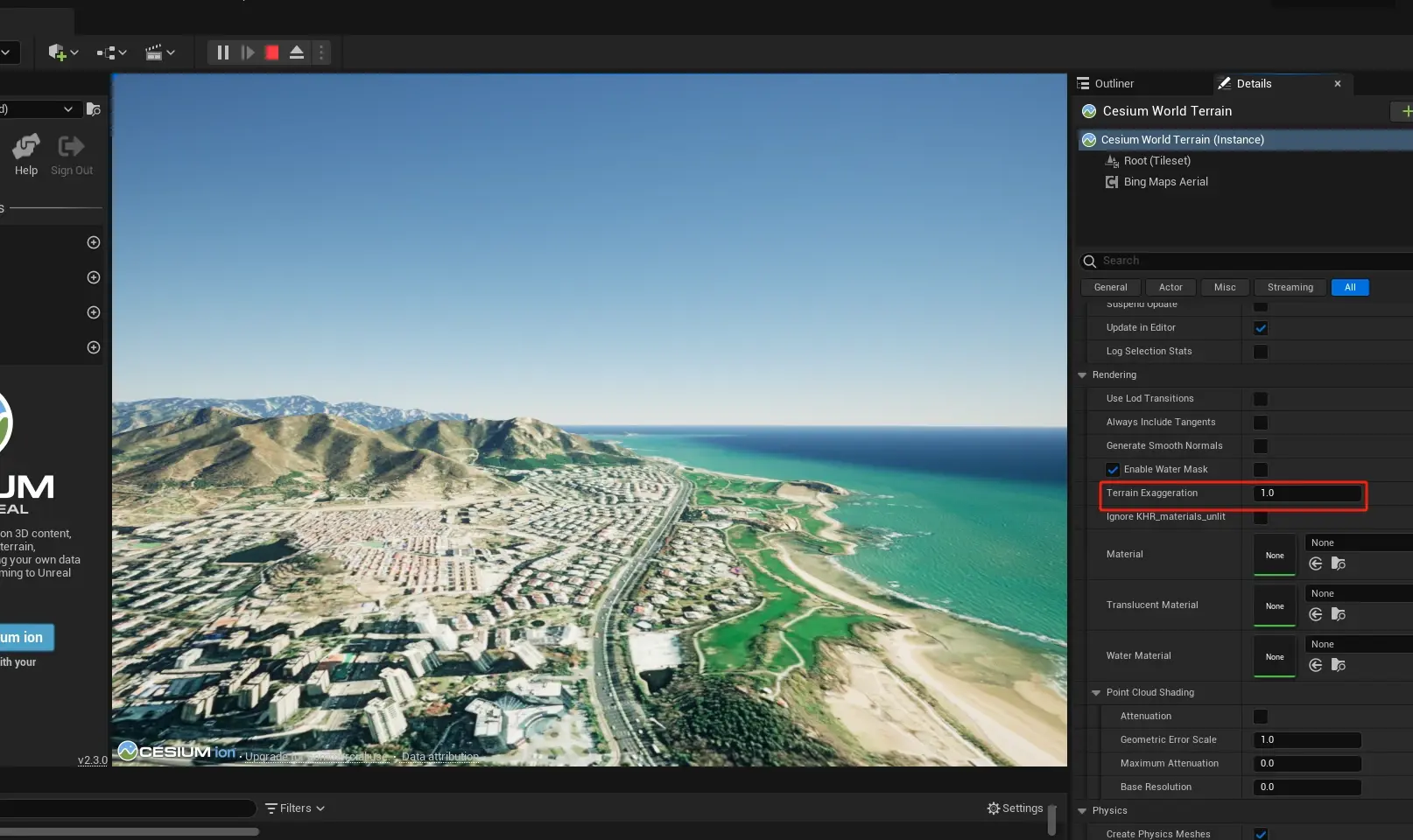Enable Use Lod Transitions checkbox

[x=1261, y=399]
